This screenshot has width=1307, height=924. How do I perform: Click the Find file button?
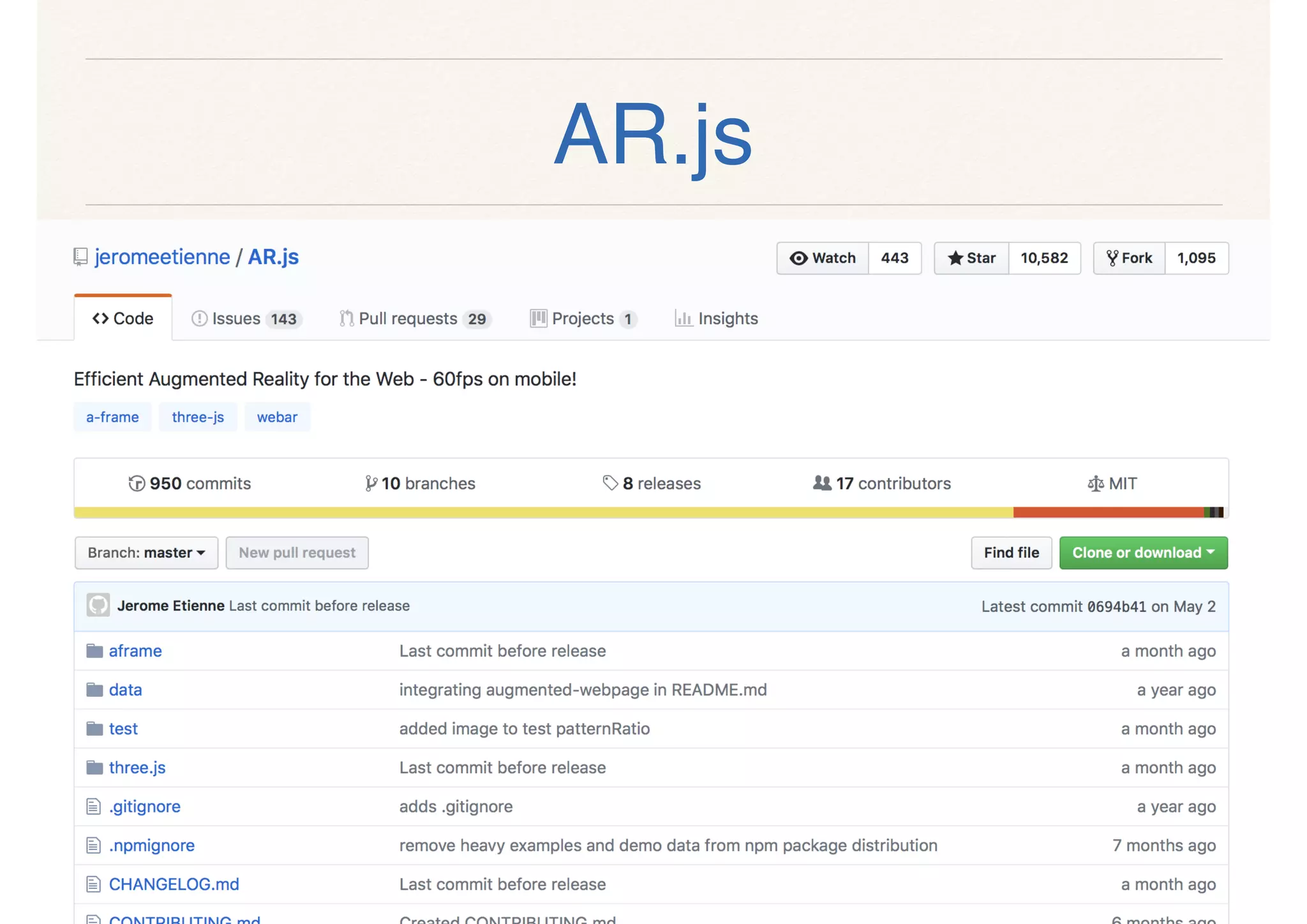pyautogui.click(x=1012, y=553)
